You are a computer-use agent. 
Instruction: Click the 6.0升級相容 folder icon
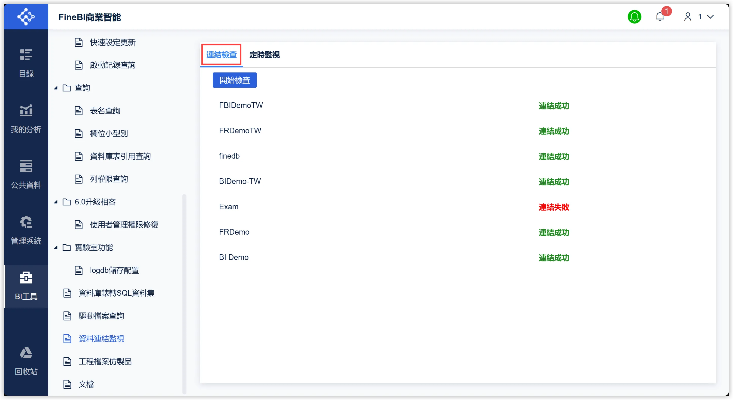coord(67,202)
